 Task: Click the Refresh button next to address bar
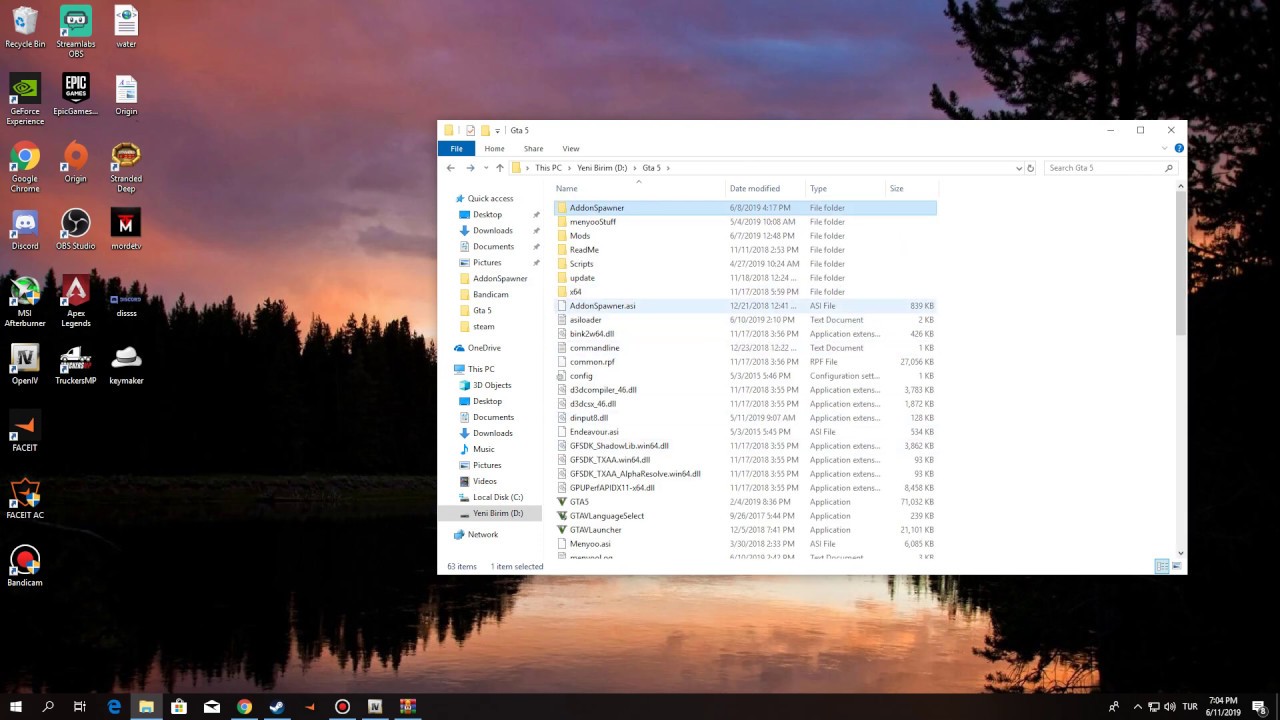[x=1031, y=168]
